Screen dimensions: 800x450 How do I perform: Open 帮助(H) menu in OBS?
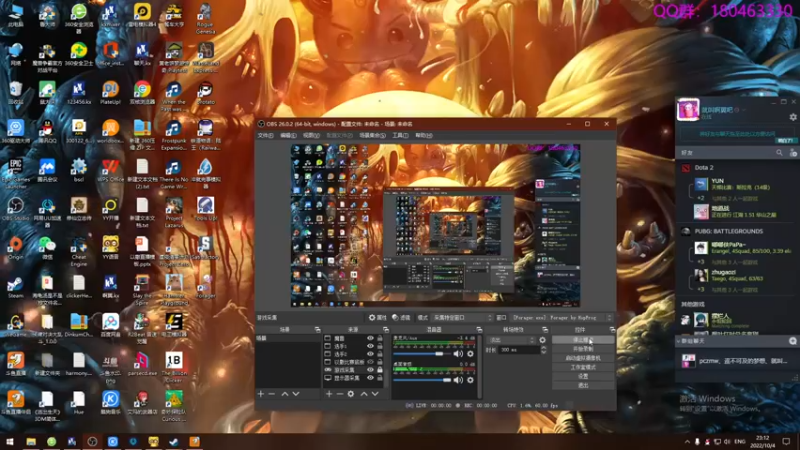[423, 135]
